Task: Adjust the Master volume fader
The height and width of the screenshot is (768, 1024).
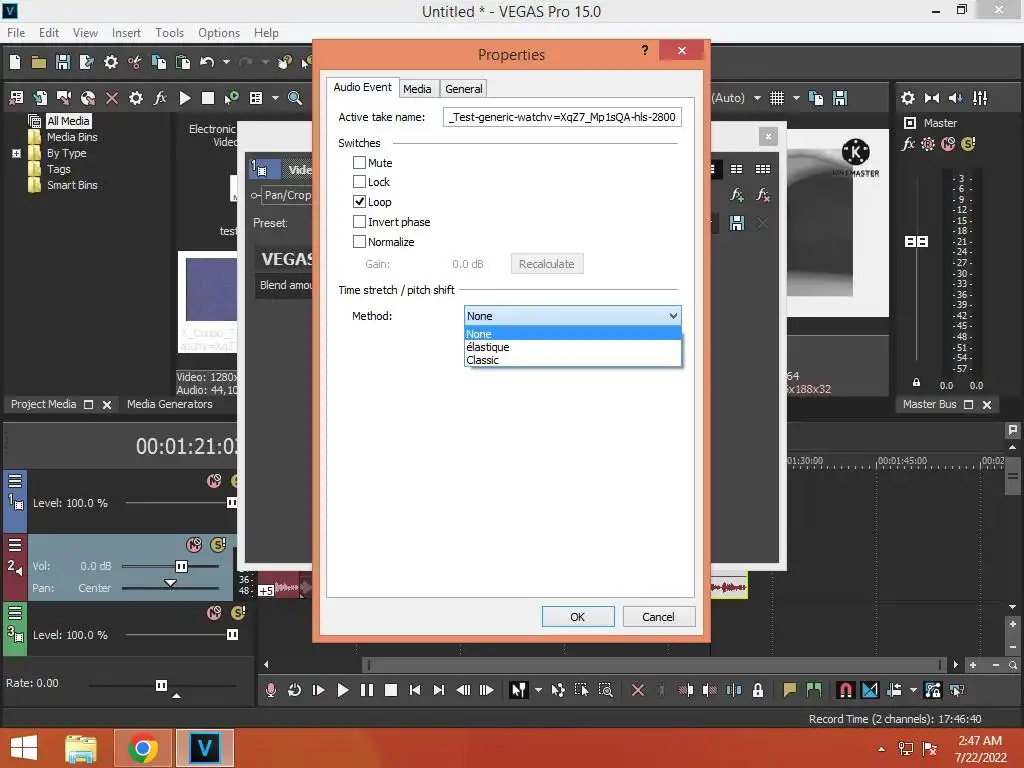Action: click(916, 242)
